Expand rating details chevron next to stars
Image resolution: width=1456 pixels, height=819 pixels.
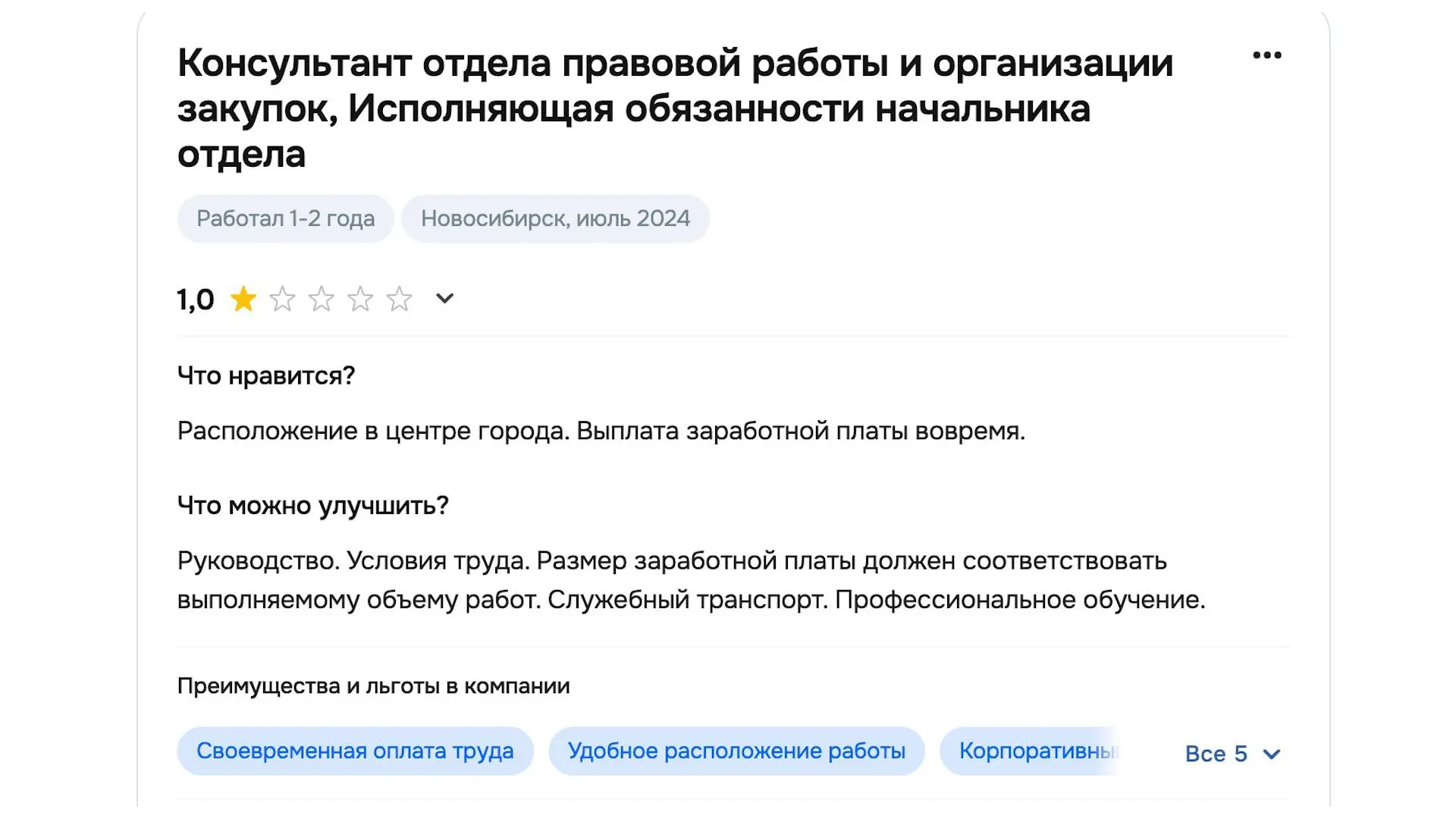tap(445, 299)
